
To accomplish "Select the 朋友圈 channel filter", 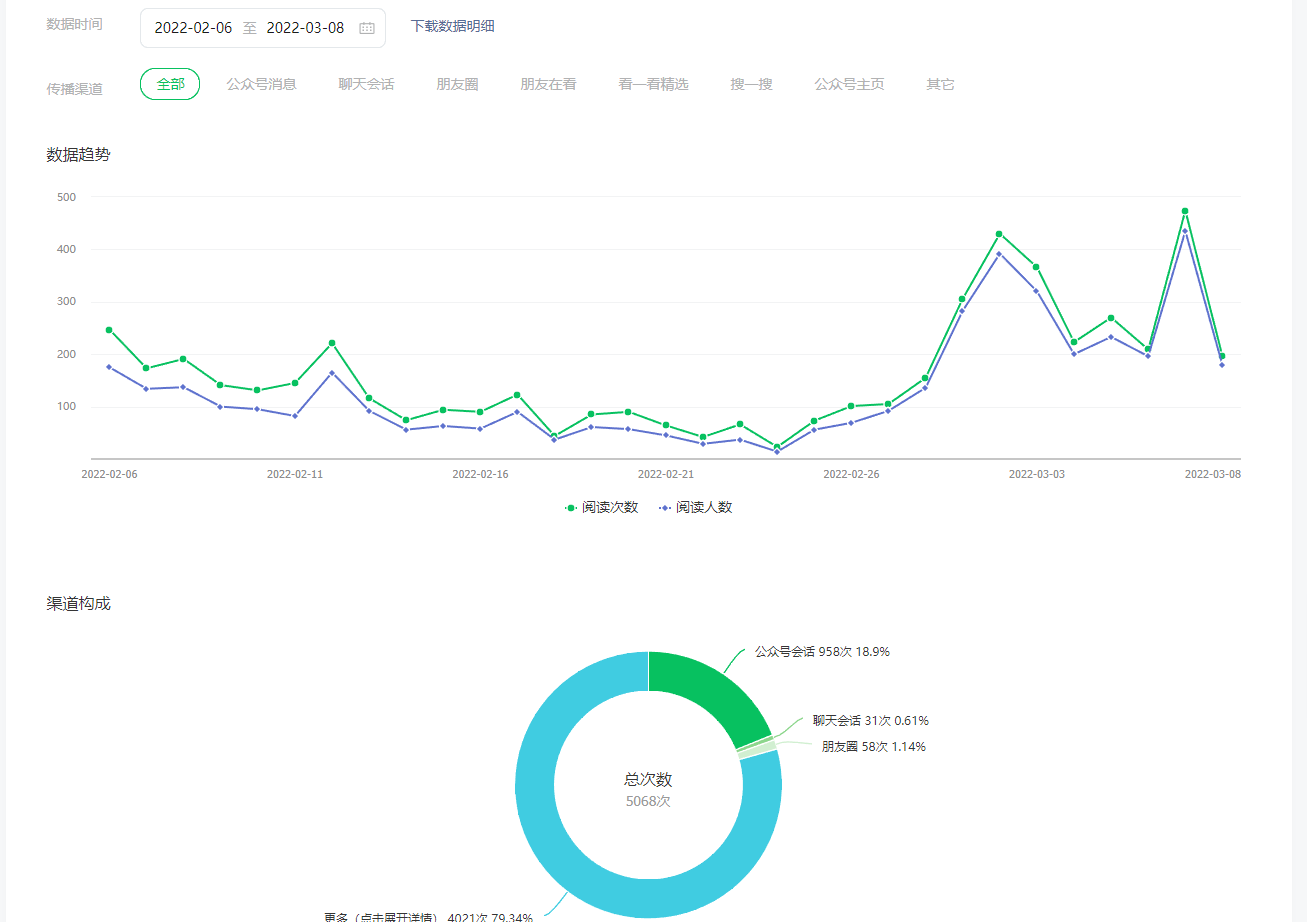I will tap(457, 84).
